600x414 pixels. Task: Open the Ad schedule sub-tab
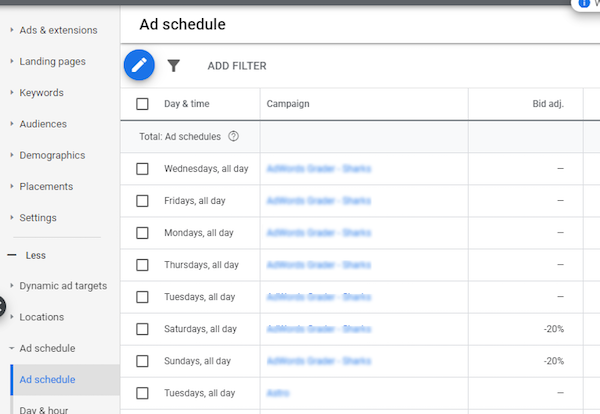(47, 380)
